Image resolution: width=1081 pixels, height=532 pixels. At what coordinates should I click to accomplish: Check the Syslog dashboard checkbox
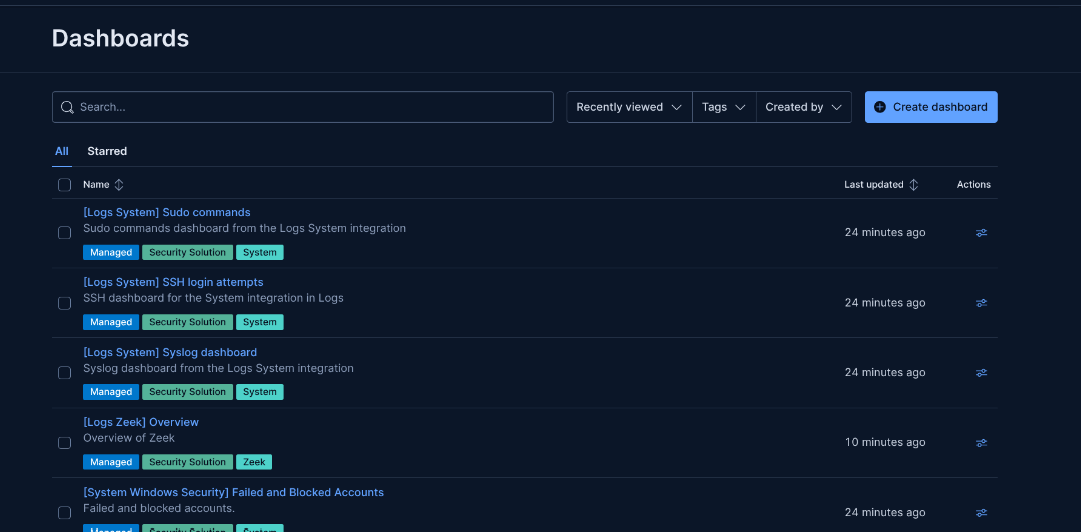pyautogui.click(x=64, y=373)
